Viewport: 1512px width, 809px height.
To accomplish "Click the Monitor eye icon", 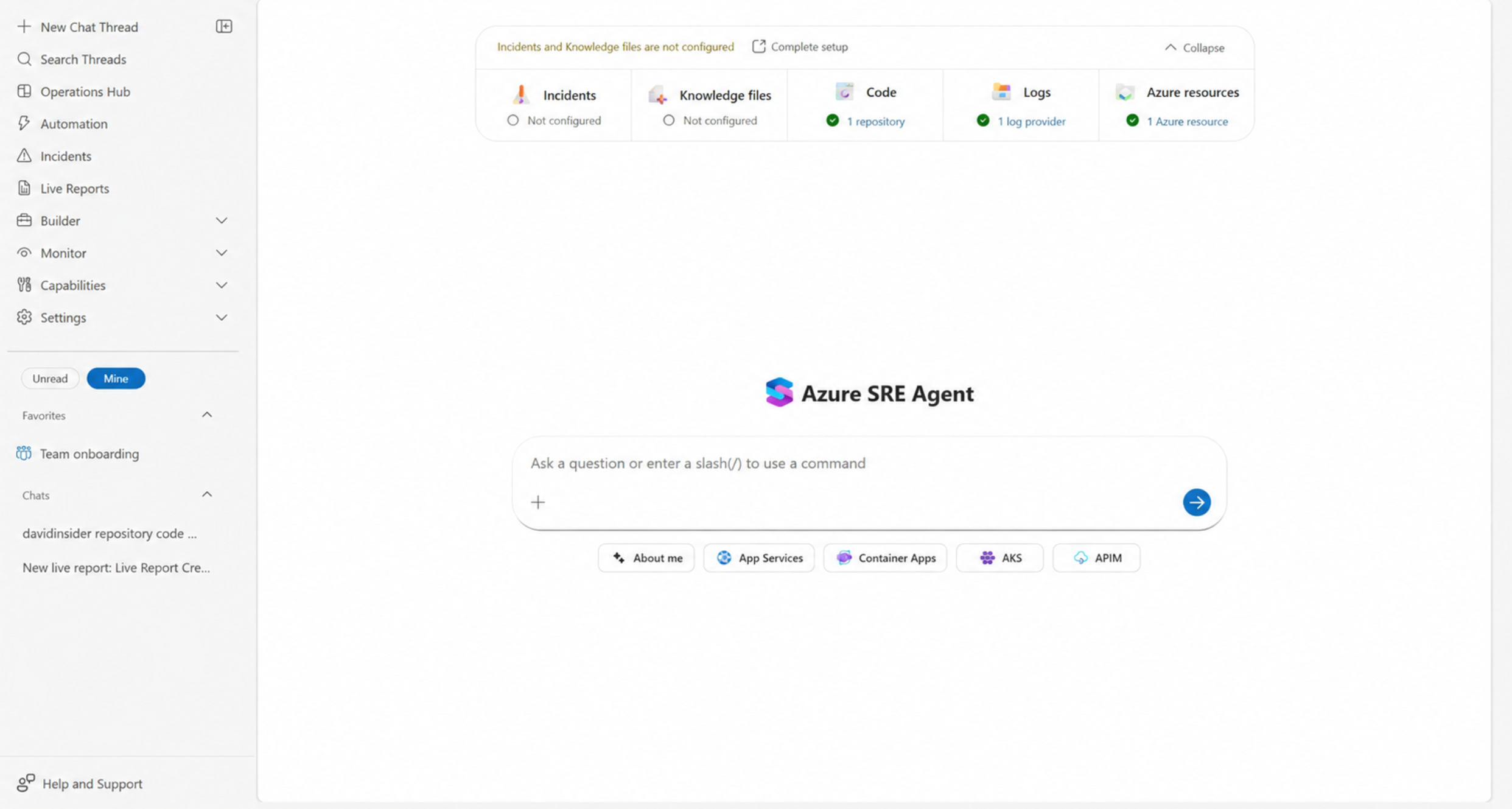I will (24, 252).
